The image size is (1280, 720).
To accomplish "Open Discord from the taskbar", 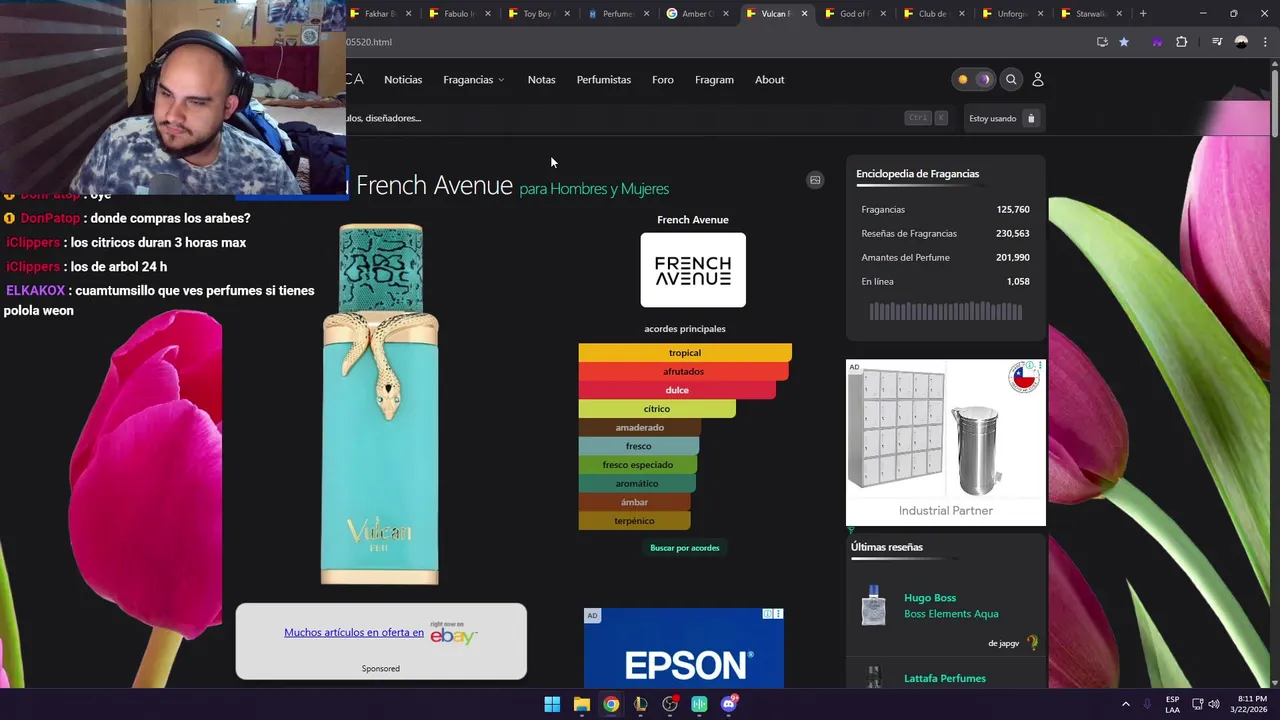I will click(729, 704).
